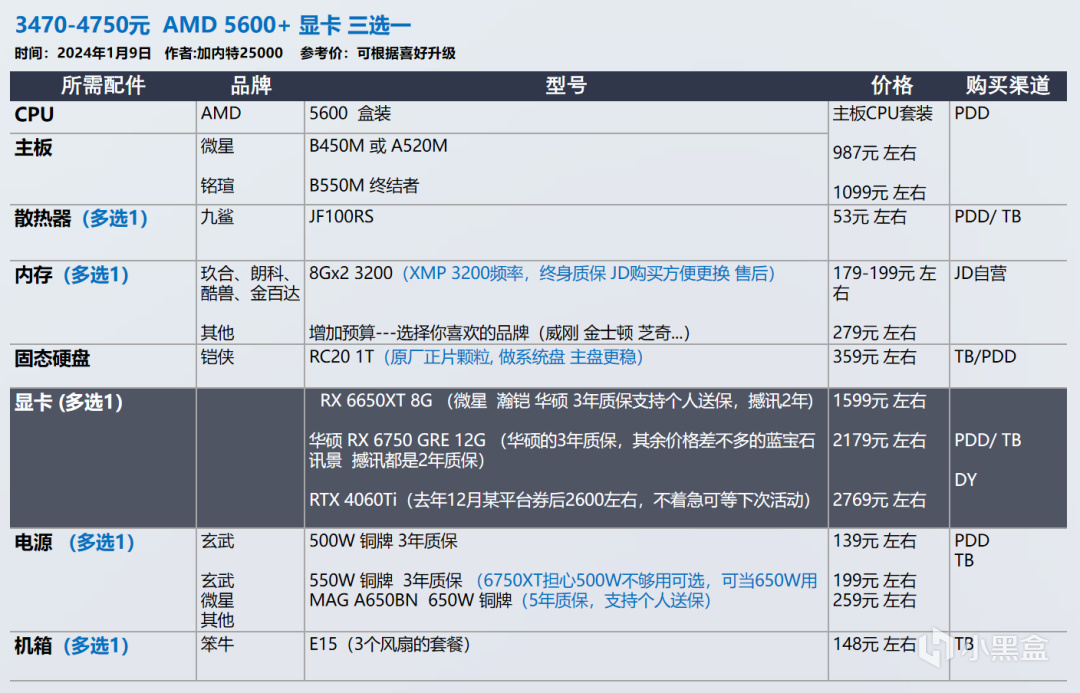Click the 'RC20 1T' SSD model

342,357
